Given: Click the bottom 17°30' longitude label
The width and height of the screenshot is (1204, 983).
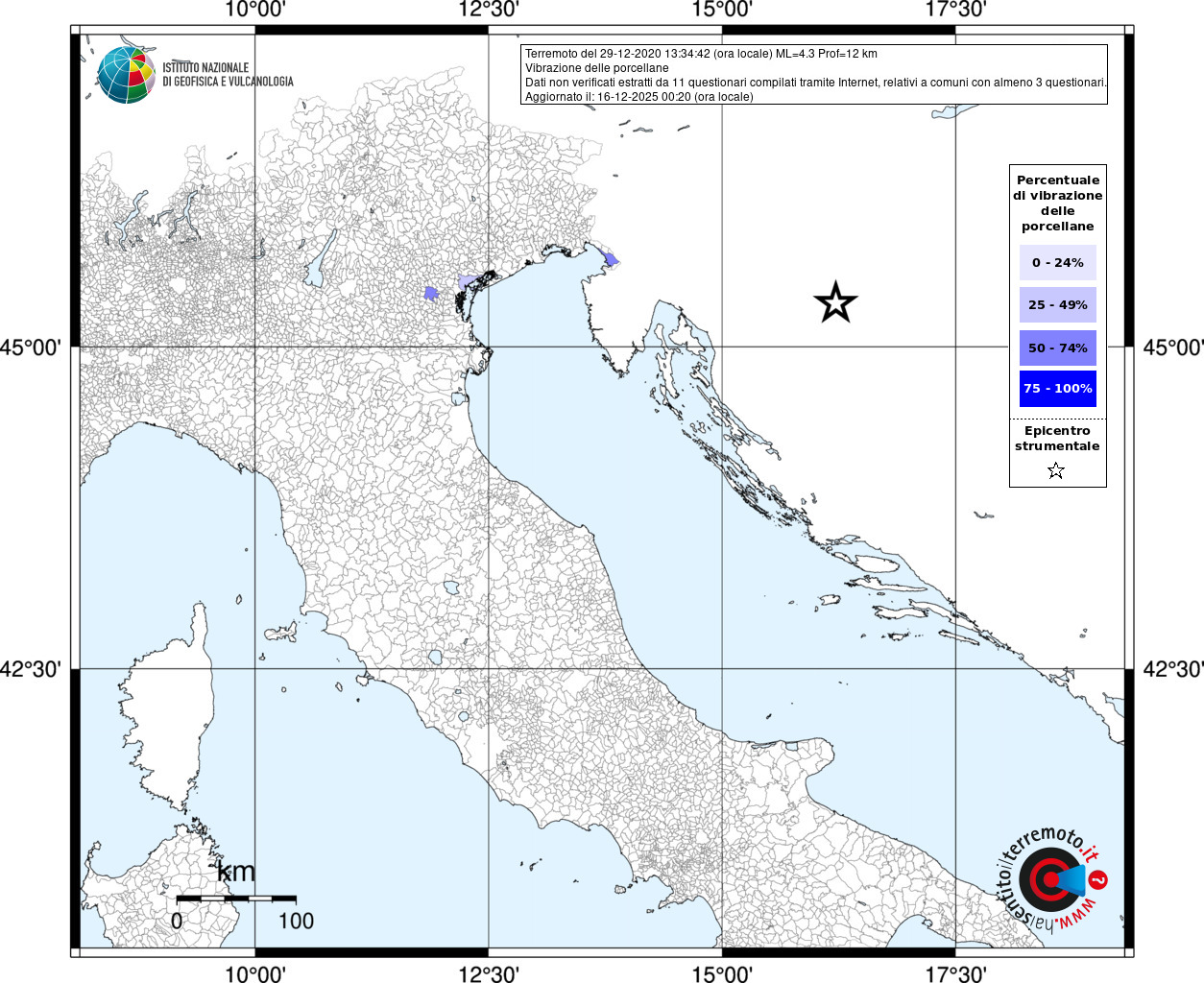Looking at the screenshot, I should [x=955, y=973].
